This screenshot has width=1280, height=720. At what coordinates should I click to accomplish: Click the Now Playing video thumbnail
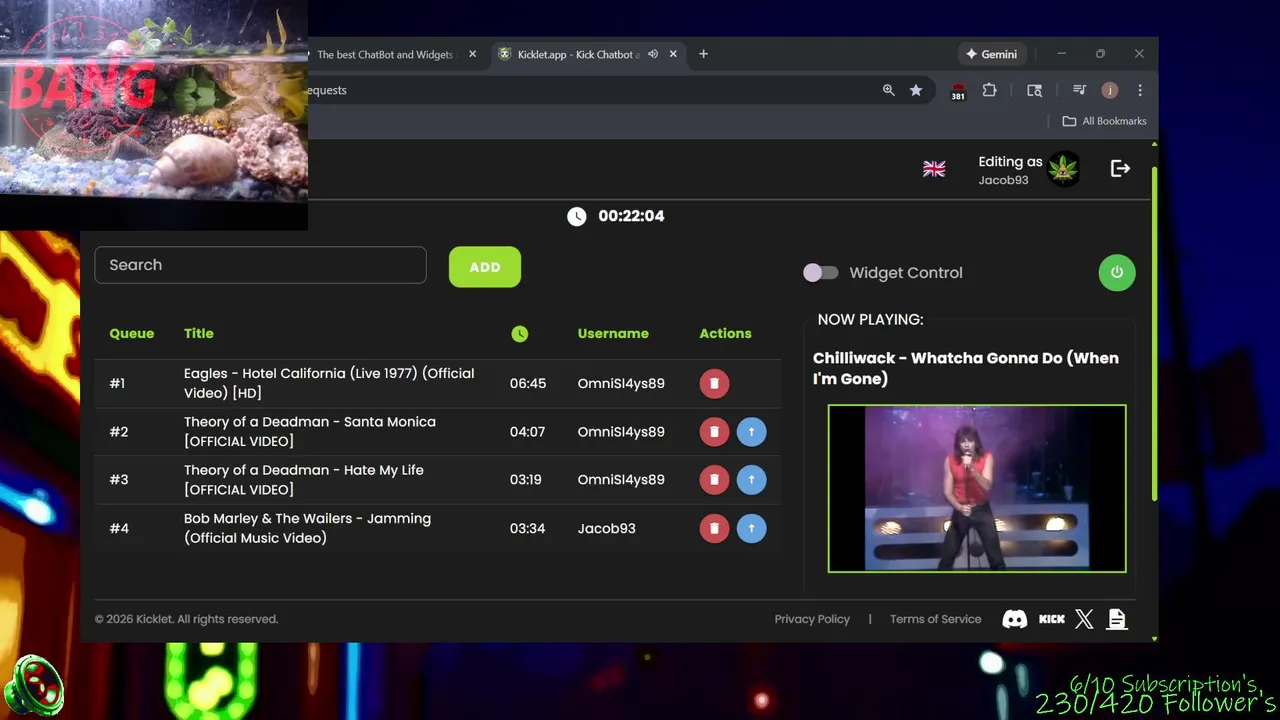click(977, 488)
